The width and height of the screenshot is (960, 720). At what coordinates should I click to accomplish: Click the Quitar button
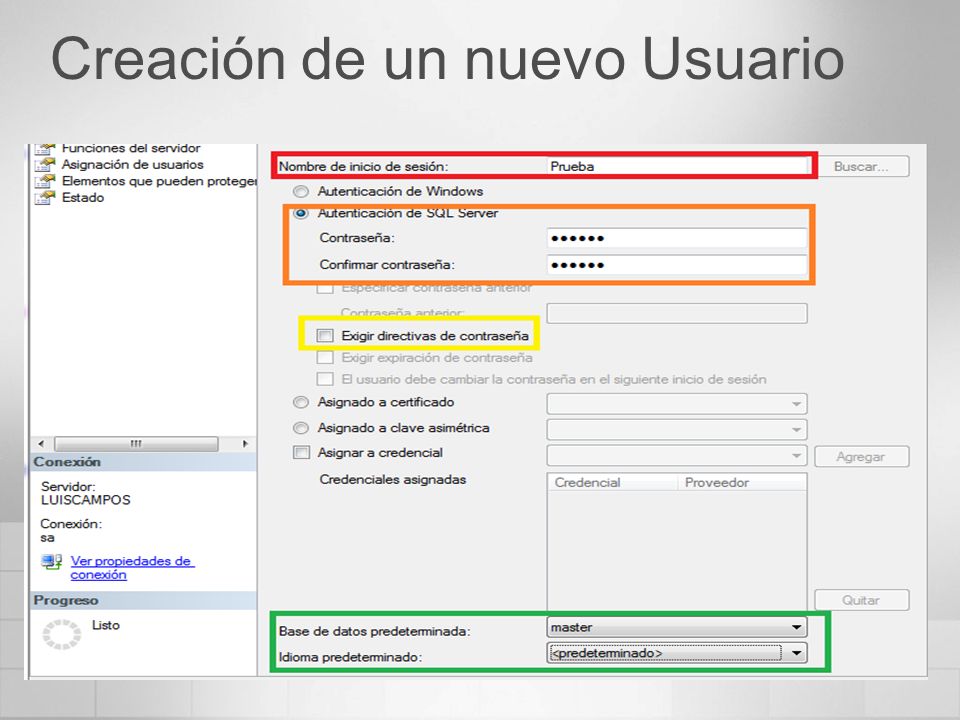[x=861, y=600]
